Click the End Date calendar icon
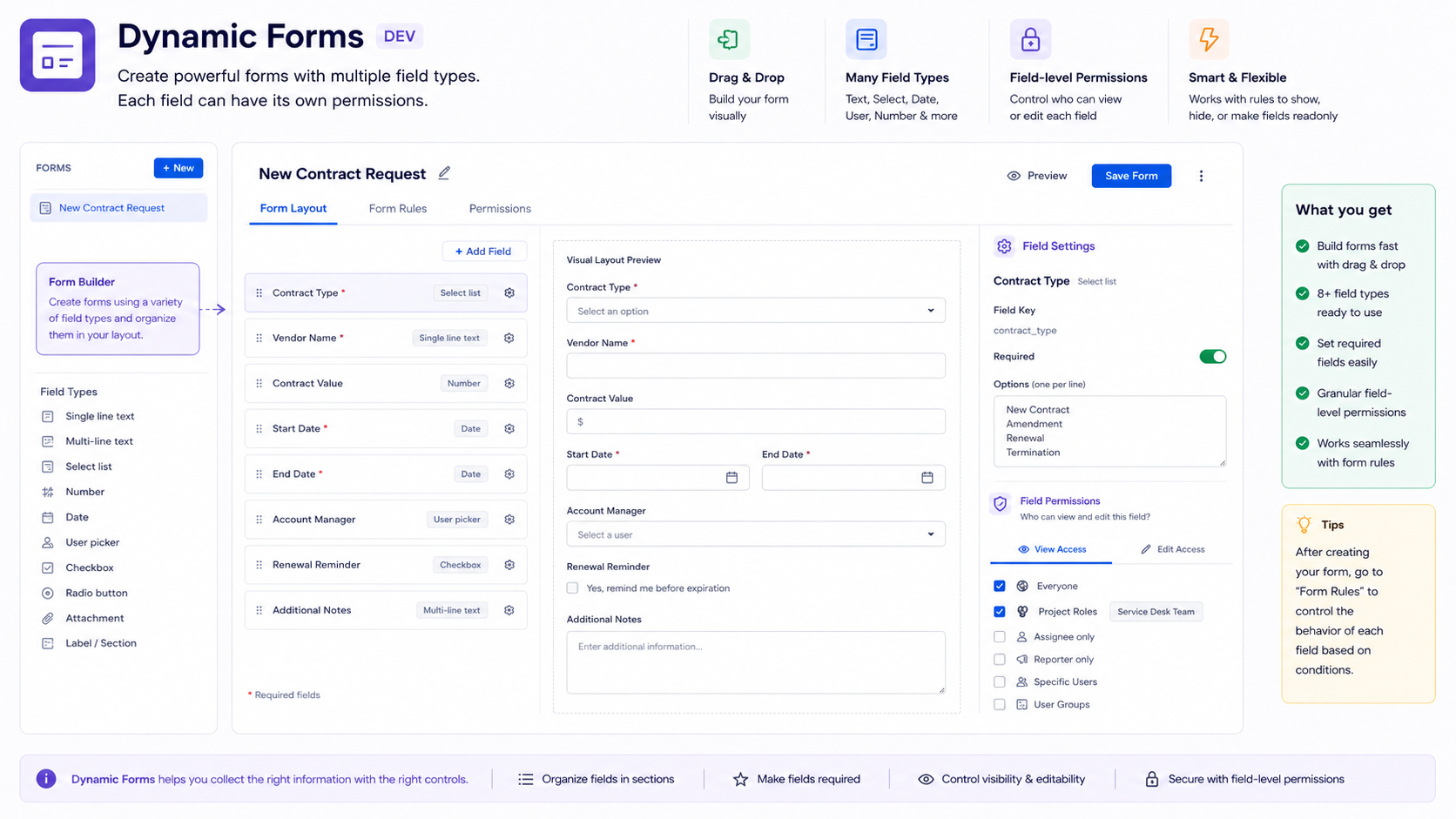The image size is (1456, 819). tap(927, 478)
